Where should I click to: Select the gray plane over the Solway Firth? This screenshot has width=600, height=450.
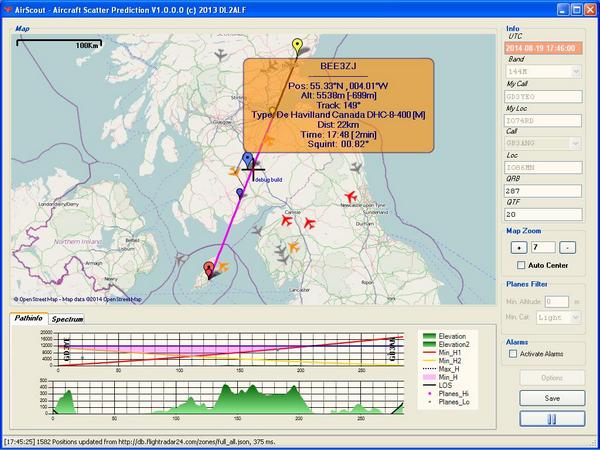(x=257, y=231)
